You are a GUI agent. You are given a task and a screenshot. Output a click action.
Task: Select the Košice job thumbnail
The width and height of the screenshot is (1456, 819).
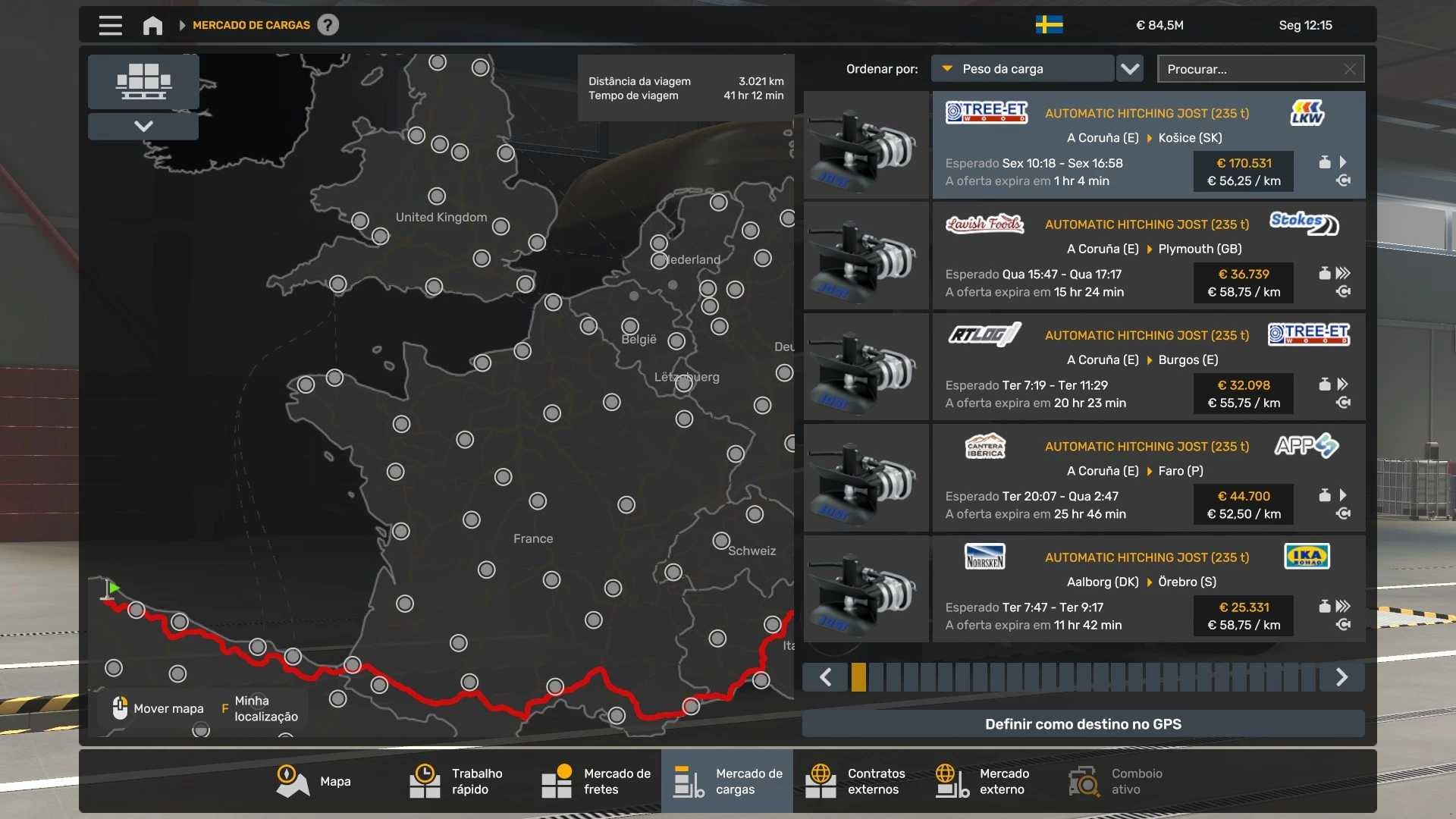point(866,145)
